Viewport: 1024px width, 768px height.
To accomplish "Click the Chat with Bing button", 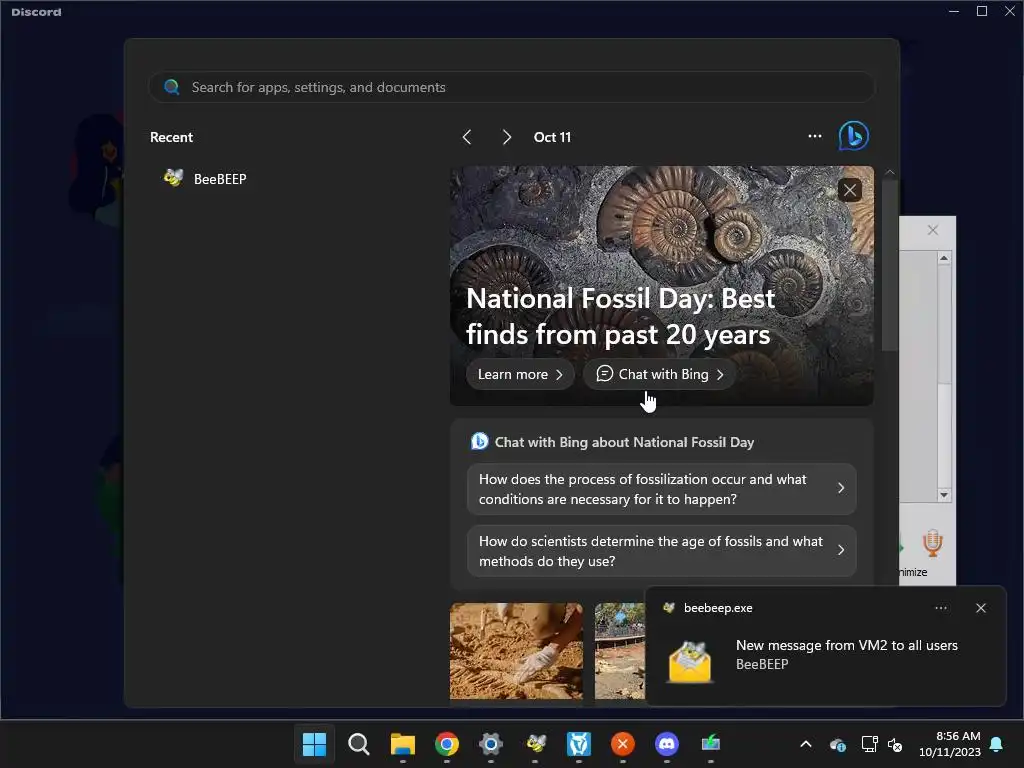I will [x=659, y=374].
